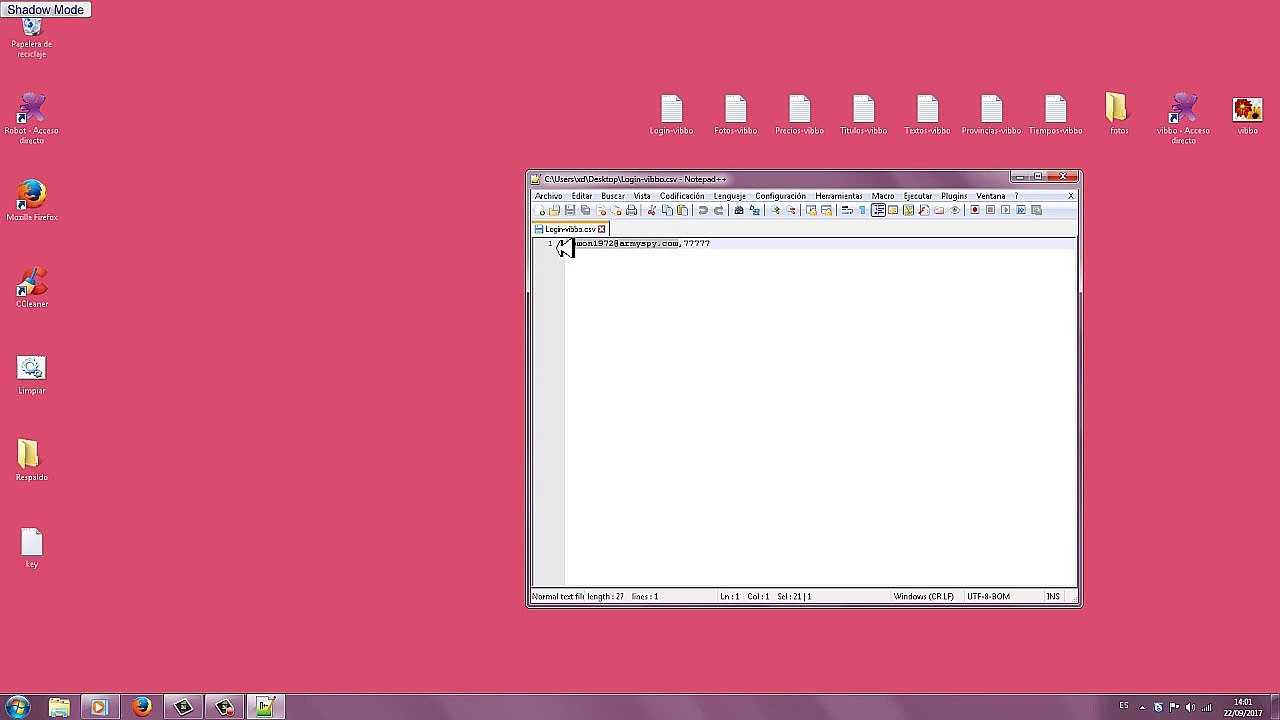This screenshot has height=720, width=1280.
Task: Open the Editar menu
Action: 582,196
